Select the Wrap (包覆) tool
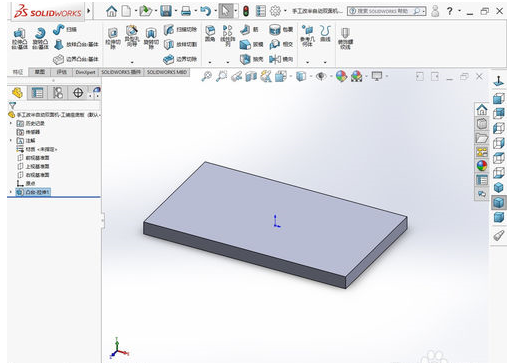This screenshot has height=363, width=524. 281,29
